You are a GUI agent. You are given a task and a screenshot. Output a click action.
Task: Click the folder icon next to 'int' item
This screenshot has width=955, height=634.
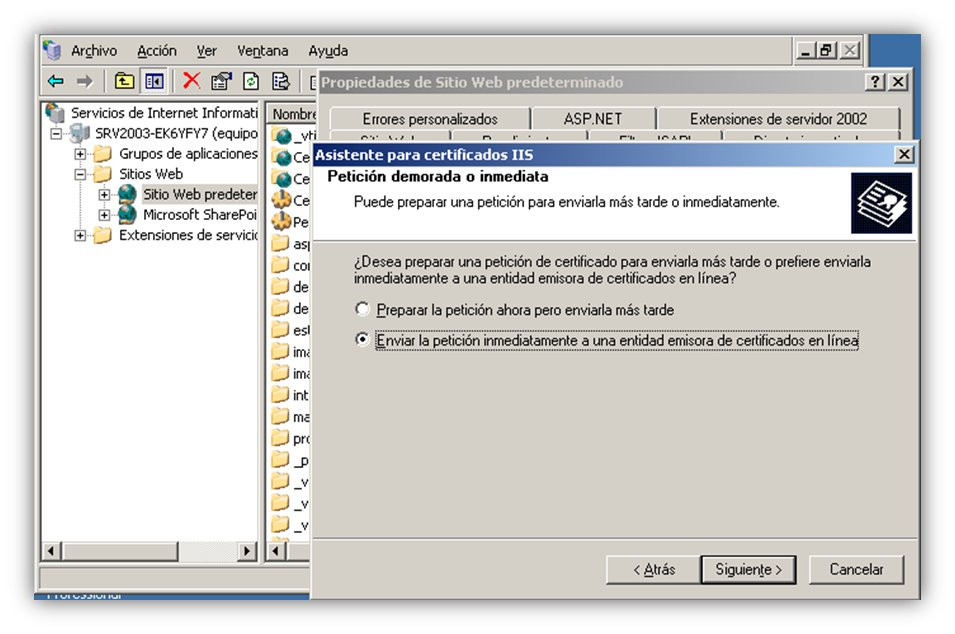(280, 395)
